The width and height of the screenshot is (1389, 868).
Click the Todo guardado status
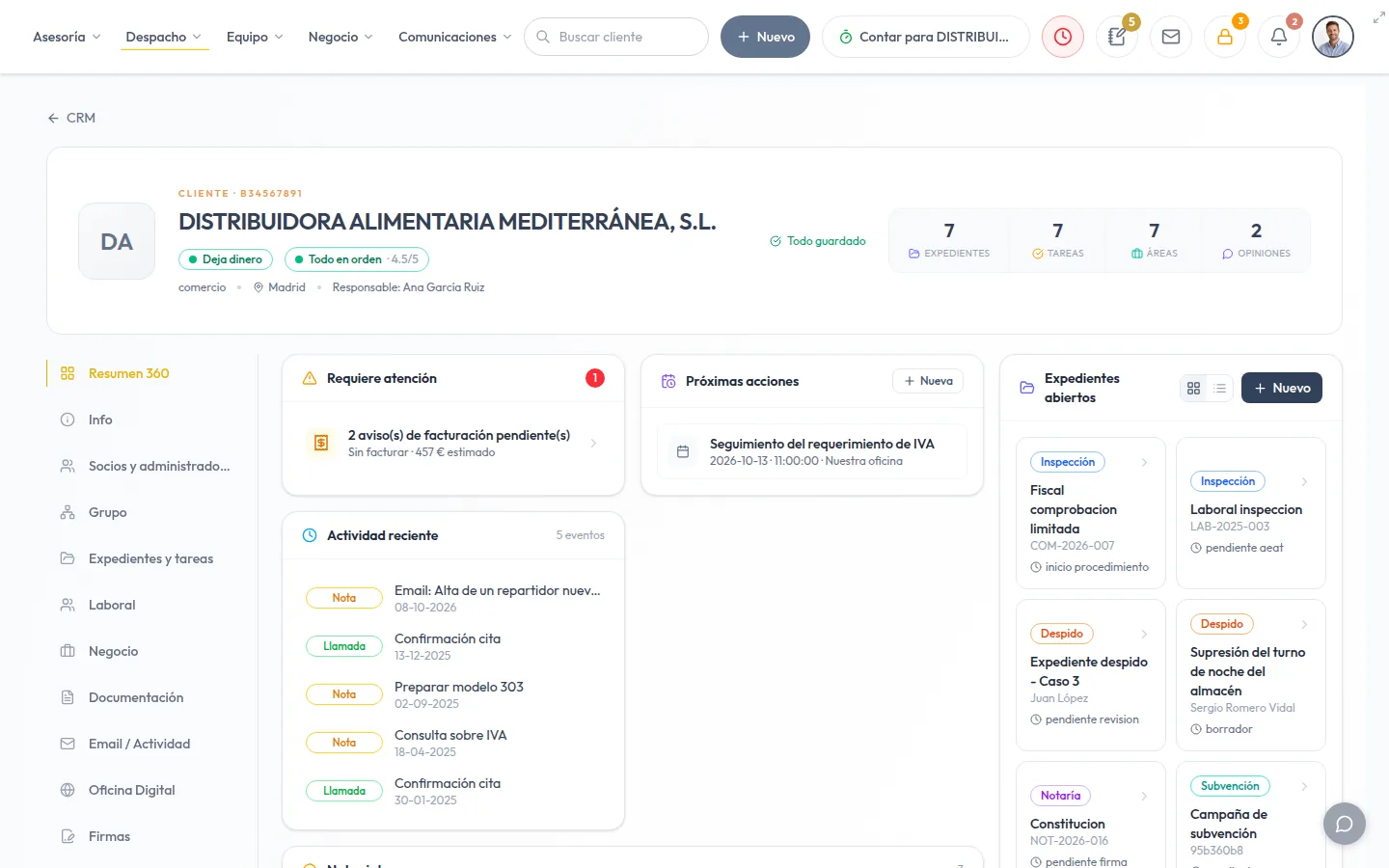click(x=817, y=241)
